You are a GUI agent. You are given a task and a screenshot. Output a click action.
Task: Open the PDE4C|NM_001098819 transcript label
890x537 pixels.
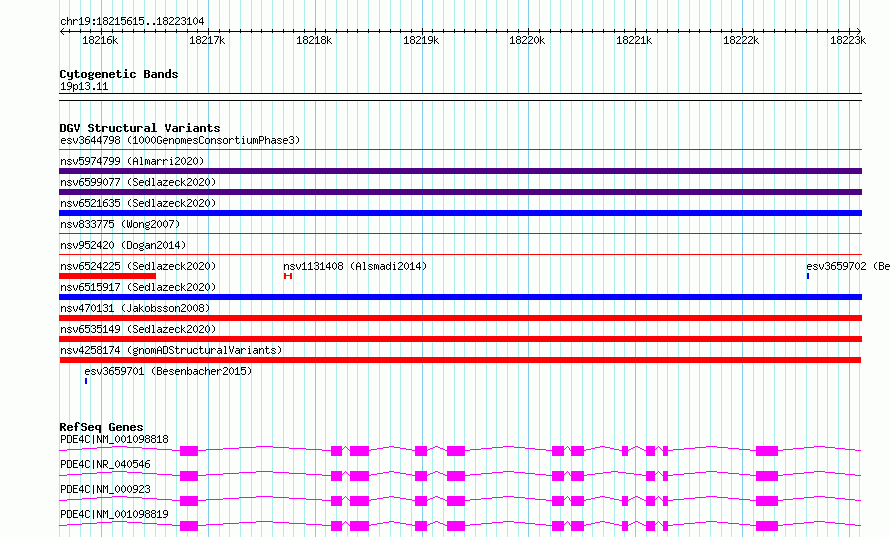[x=114, y=514]
